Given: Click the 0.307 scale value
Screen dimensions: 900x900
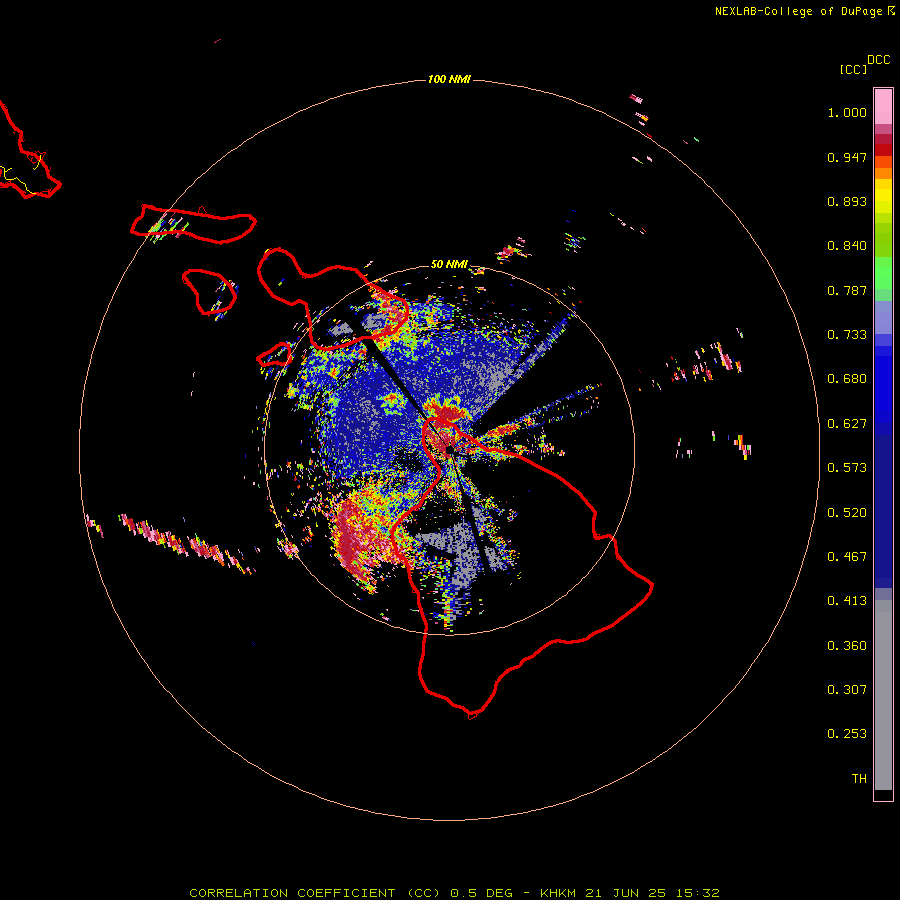Looking at the screenshot, I should (847, 690).
